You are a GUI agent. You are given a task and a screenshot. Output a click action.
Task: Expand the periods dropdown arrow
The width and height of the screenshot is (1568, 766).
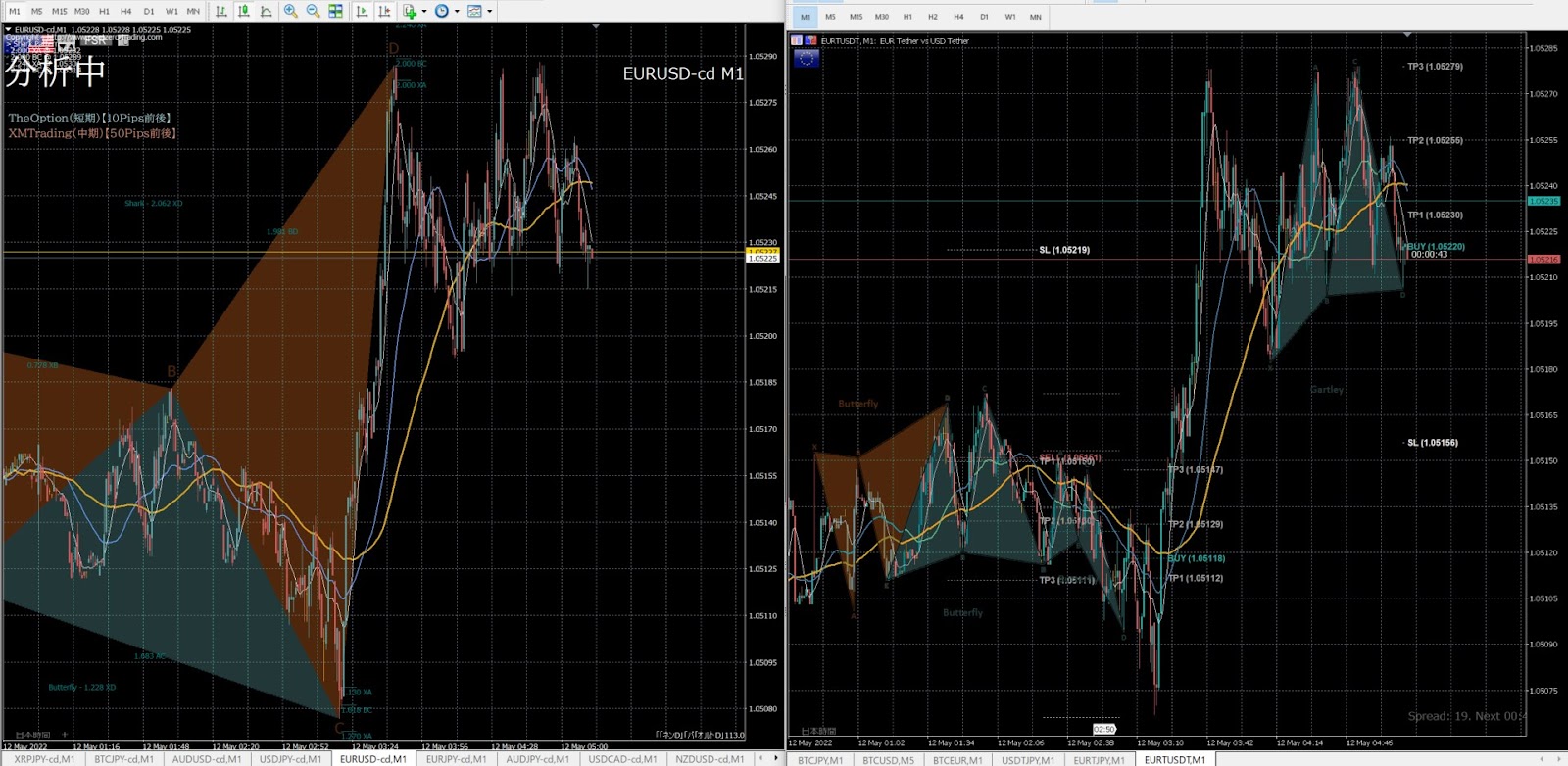pyautogui.click(x=457, y=12)
